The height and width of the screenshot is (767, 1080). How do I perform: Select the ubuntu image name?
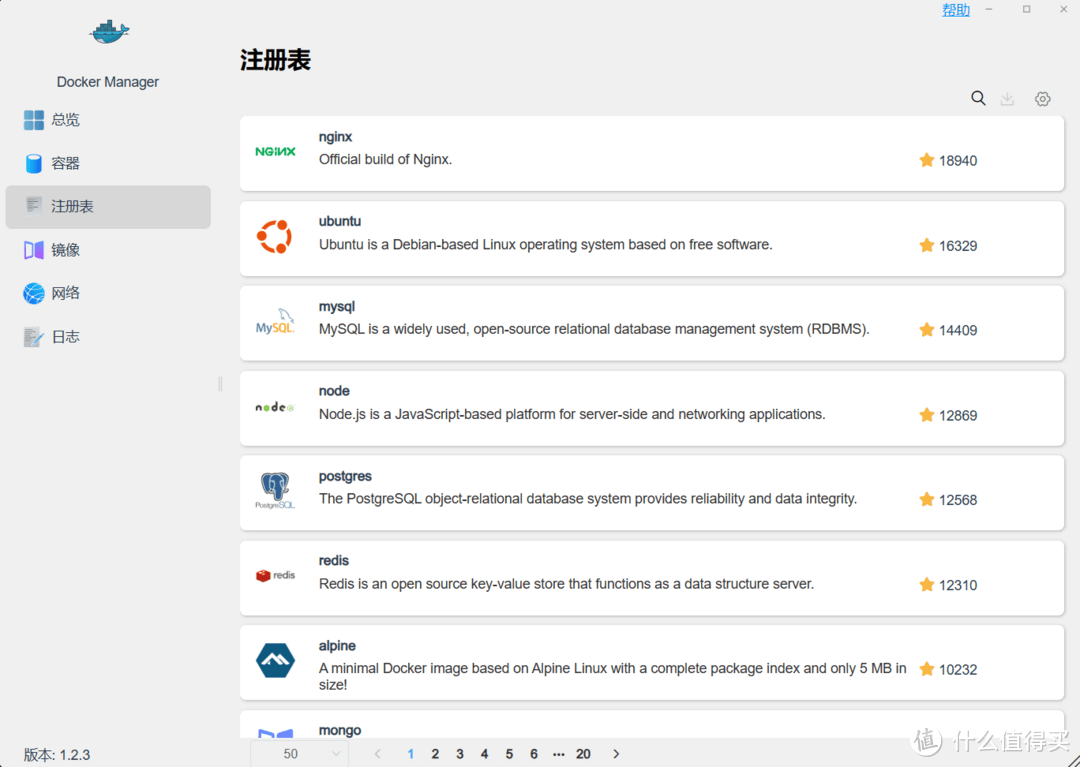coord(340,221)
